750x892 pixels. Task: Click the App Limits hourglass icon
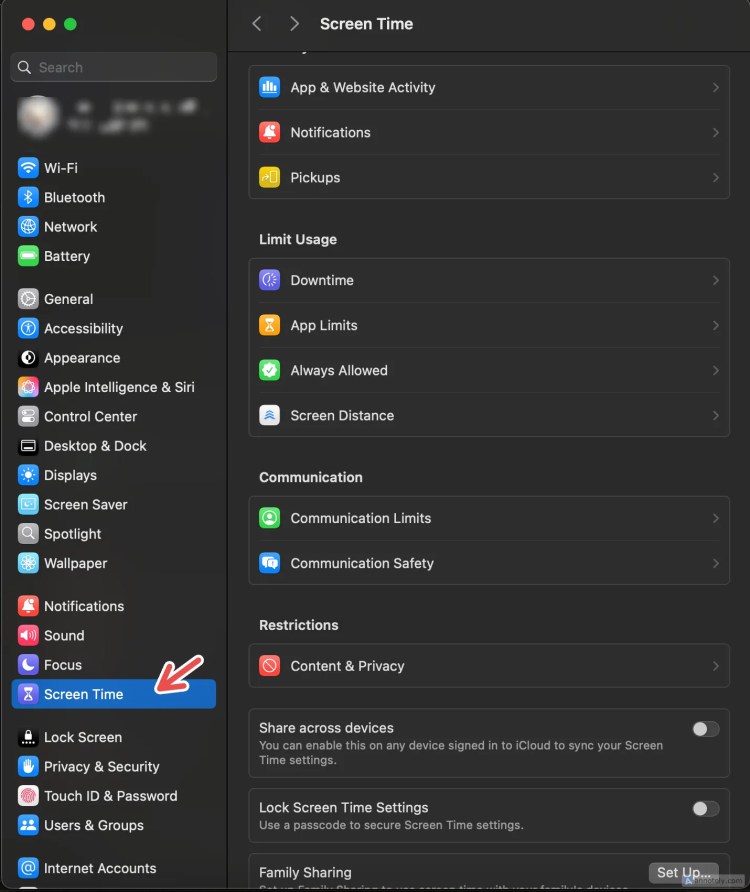click(269, 325)
